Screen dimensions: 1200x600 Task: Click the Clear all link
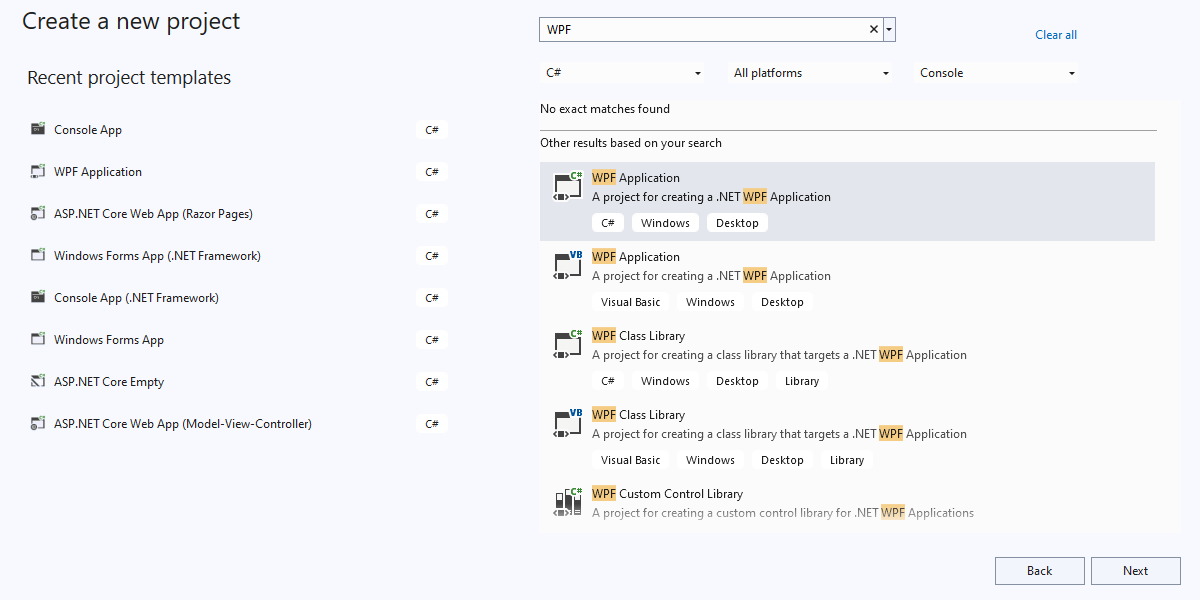(x=1056, y=35)
